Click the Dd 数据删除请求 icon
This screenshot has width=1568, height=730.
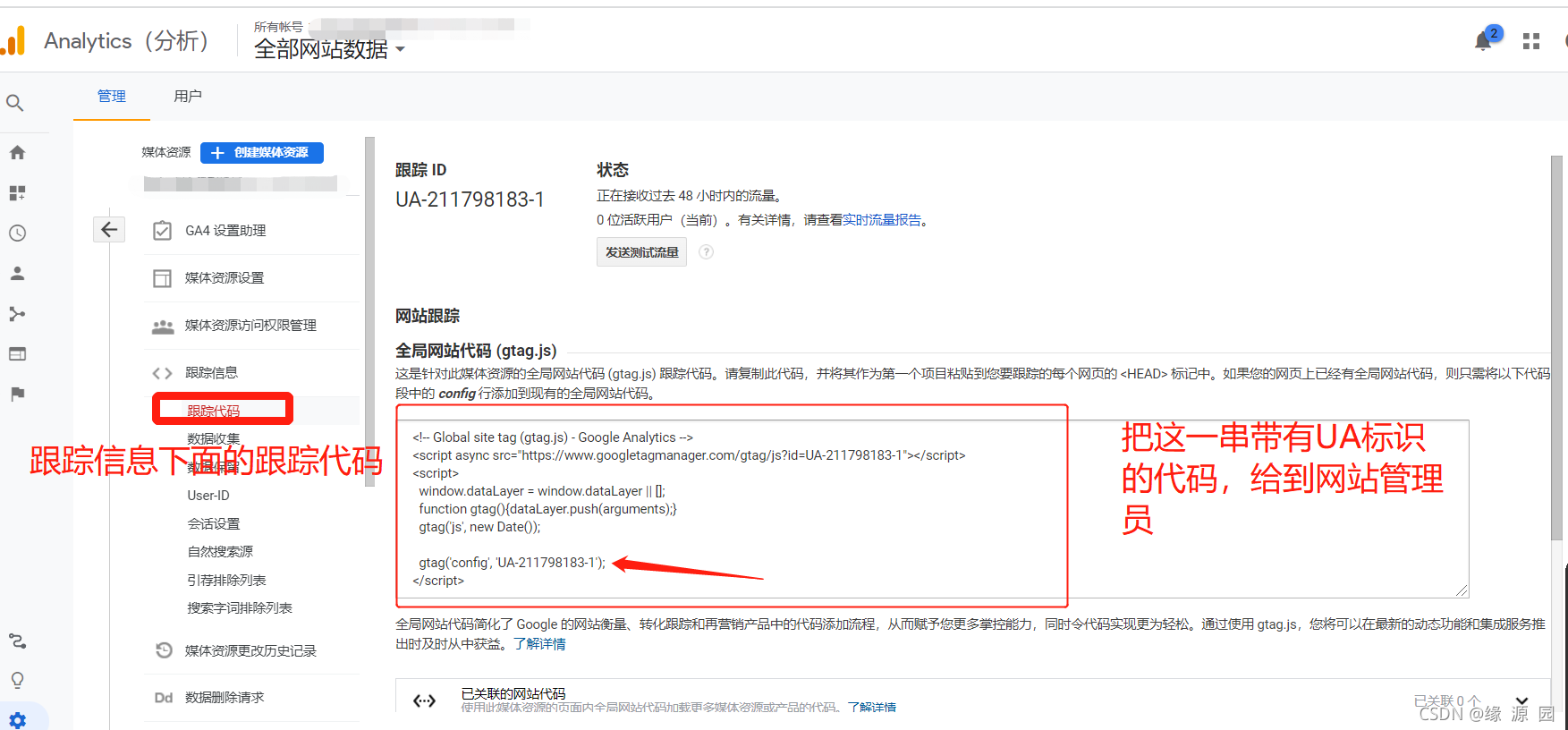pyautogui.click(x=164, y=698)
